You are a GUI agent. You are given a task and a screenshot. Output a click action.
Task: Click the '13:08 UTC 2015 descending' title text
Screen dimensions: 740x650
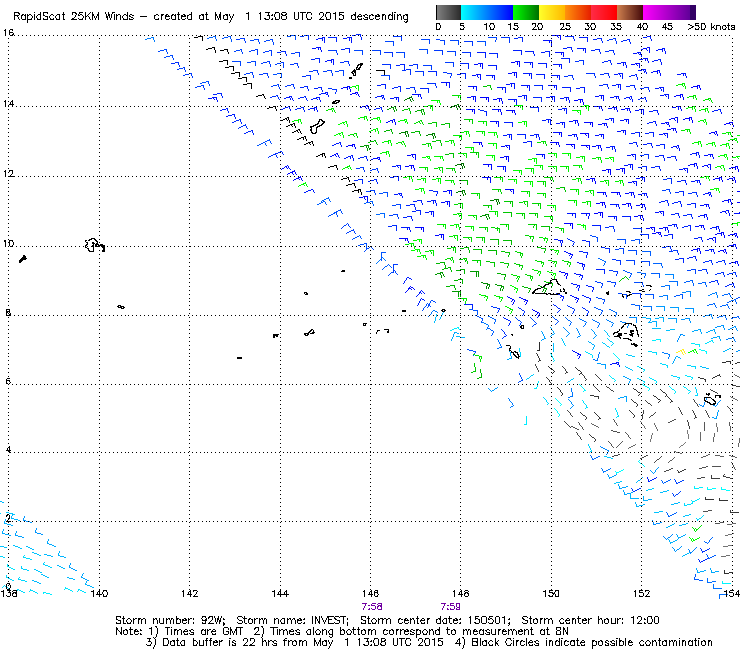tap(333, 17)
